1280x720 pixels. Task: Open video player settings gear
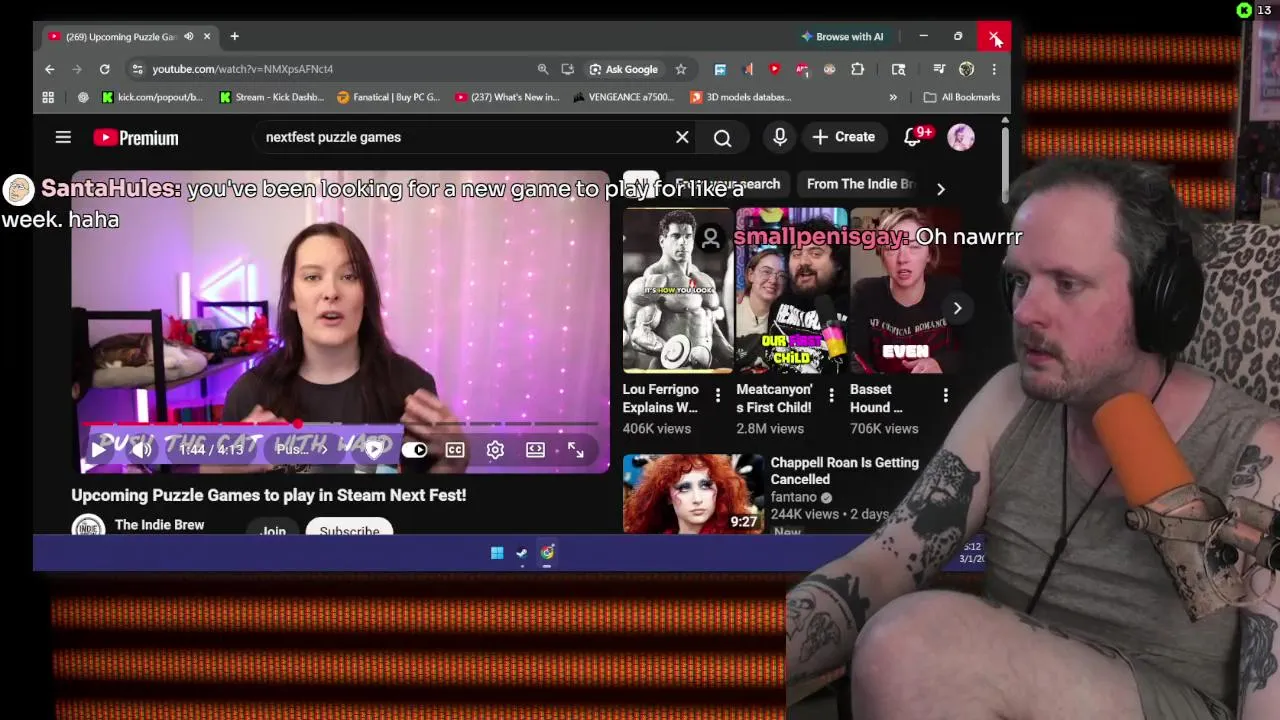click(x=495, y=450)
